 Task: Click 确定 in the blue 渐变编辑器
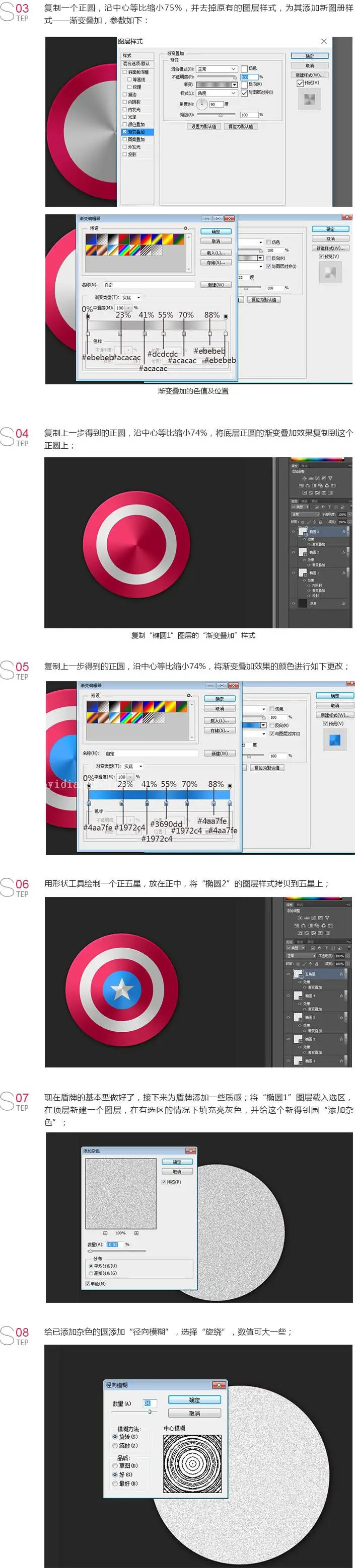coord(219,699)
